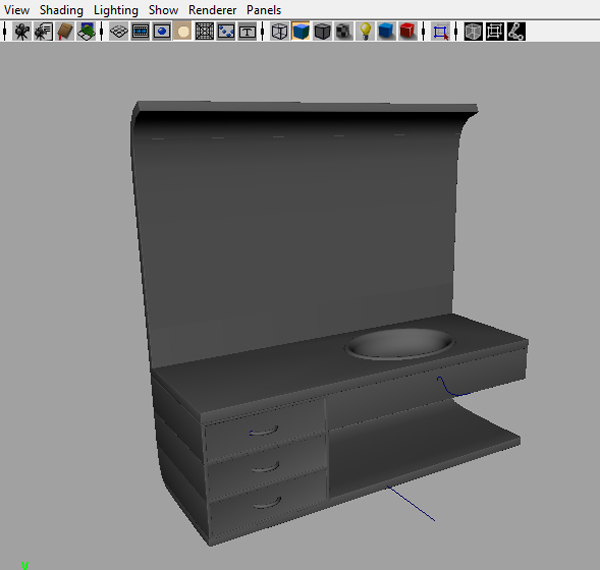Viewport: 600px width, 570px height.
Task: Open the Shading menu
Action: 61,10
